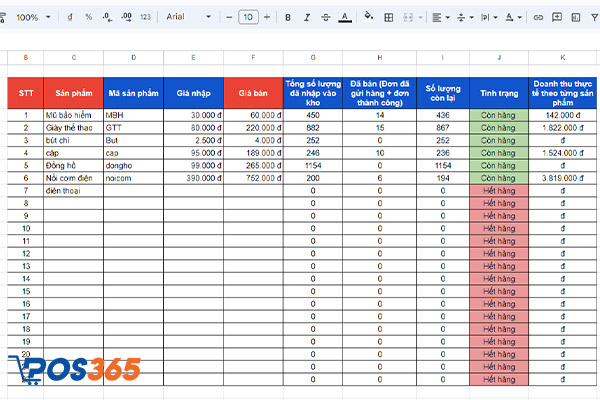Increase decimal places
The image size is (600, 400).
[125, 17]
